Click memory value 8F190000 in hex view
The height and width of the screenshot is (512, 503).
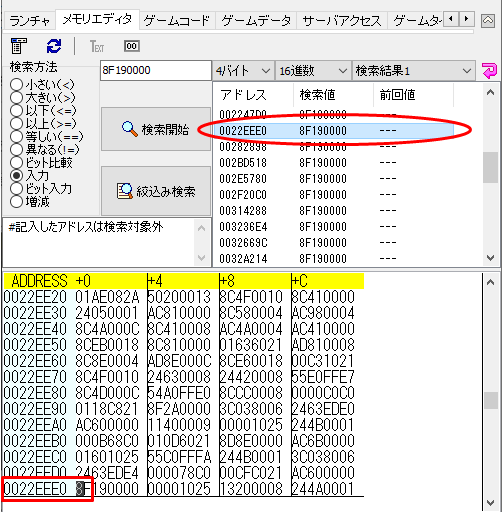click(x=107, y=489)
